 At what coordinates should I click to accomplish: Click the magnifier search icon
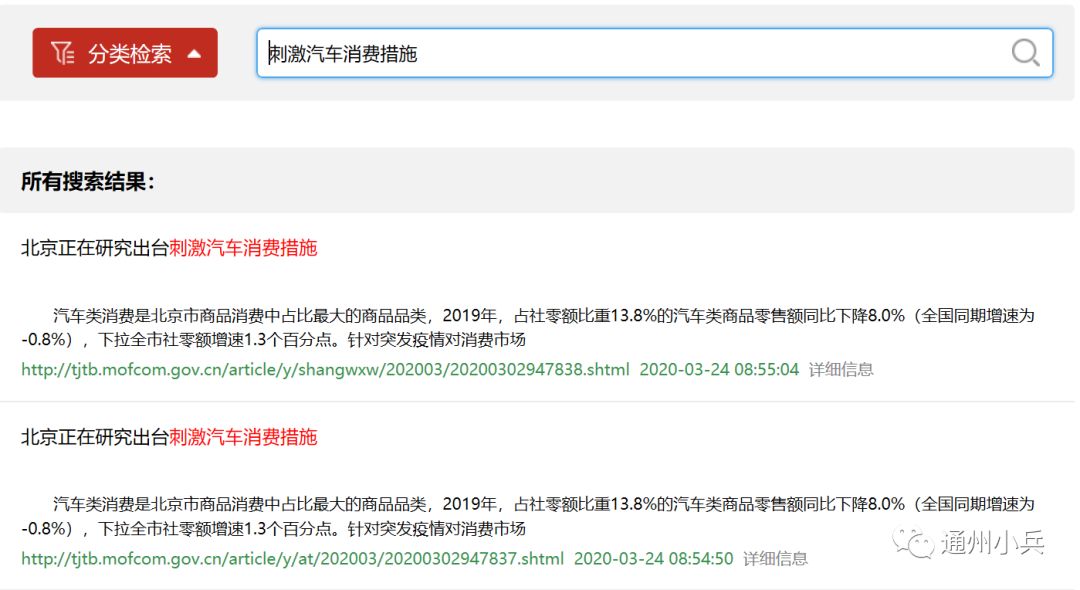(x=1025, y=52)
